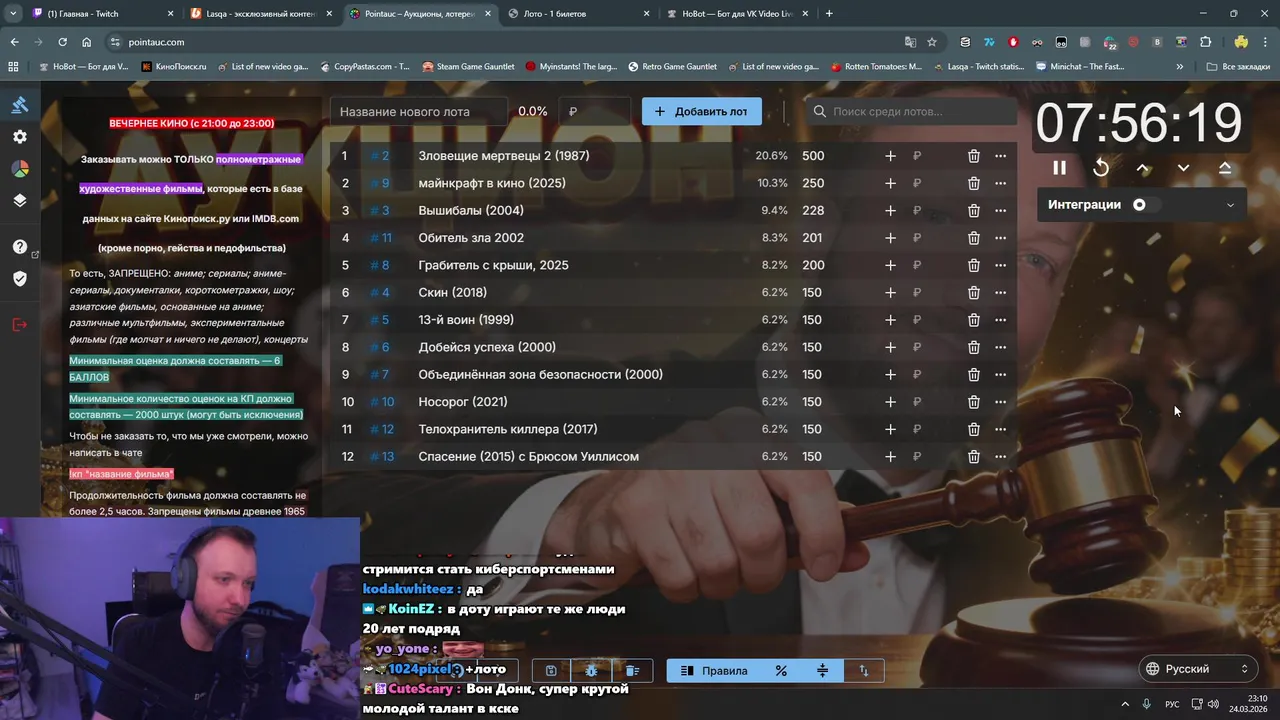1280x720 pixels.
Task: Show hidden system tray icons
Action: [1125, 704]
